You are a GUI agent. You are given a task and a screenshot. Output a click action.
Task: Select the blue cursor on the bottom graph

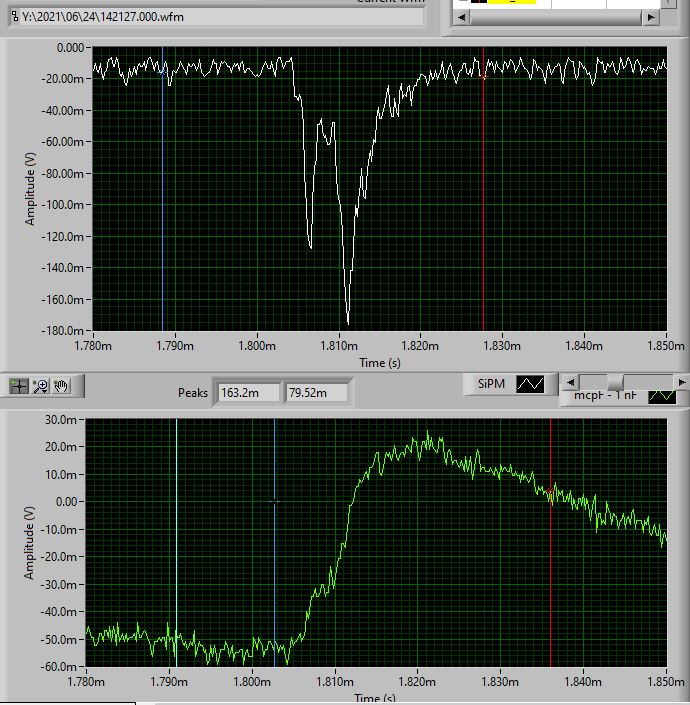275,542
